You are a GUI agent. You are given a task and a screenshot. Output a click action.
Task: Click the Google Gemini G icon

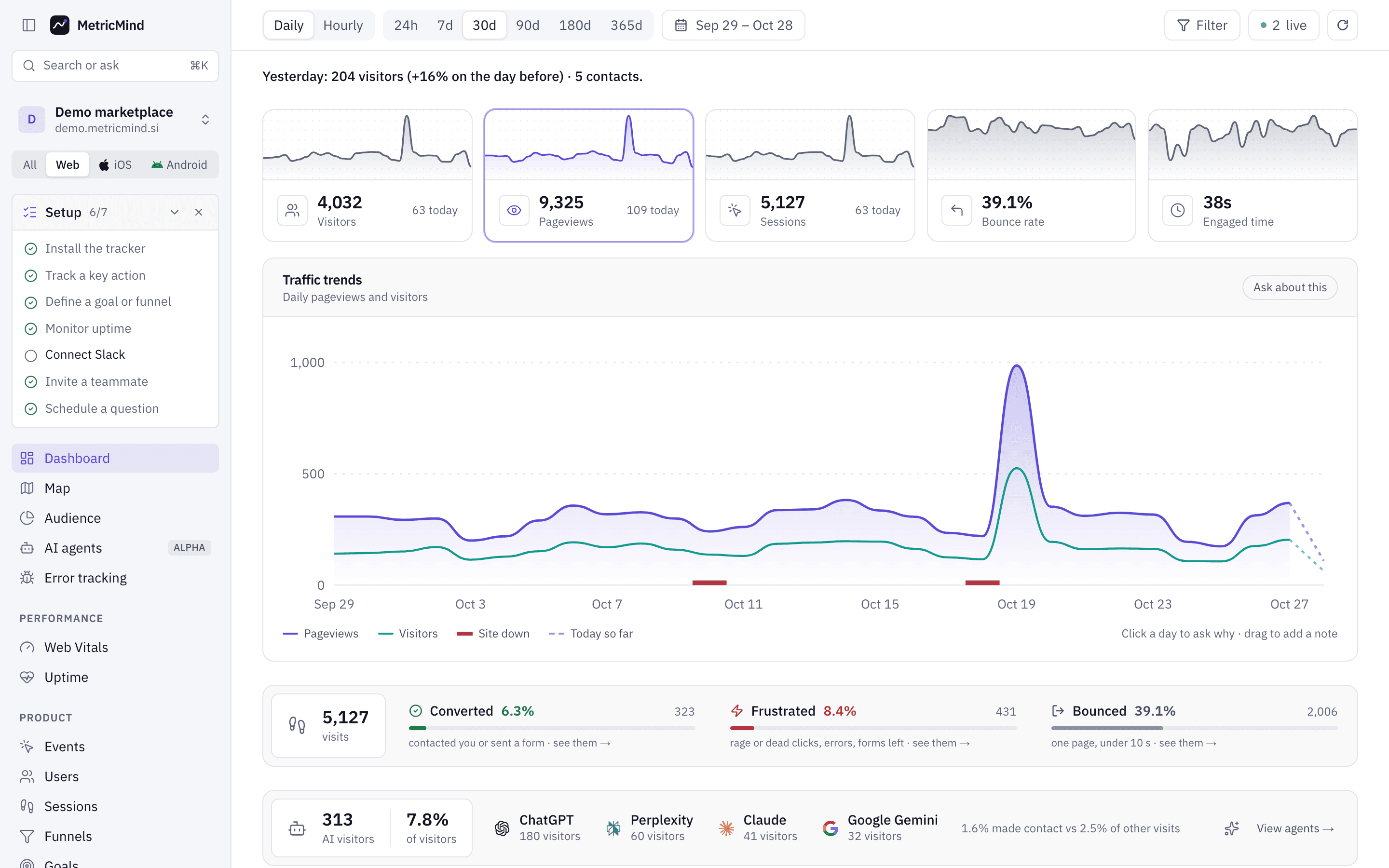point(830,828)
